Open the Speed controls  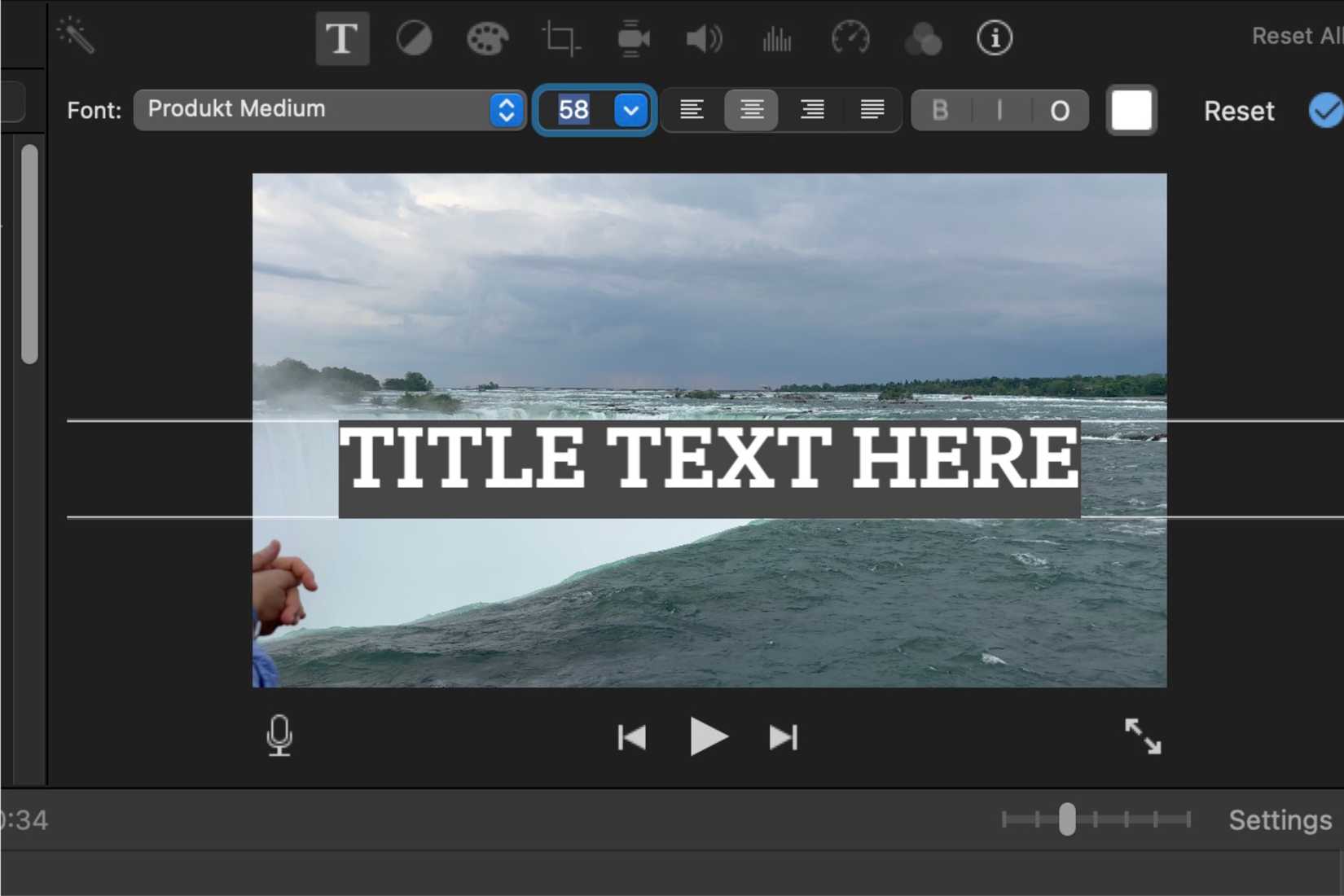[x=850, y=37]
